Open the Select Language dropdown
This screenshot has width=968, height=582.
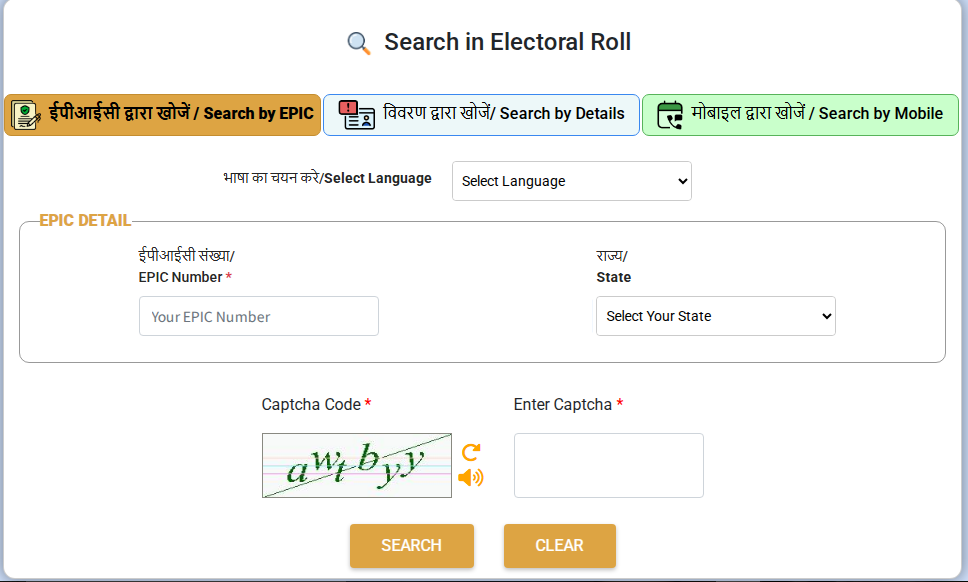[x=571, y=181]
